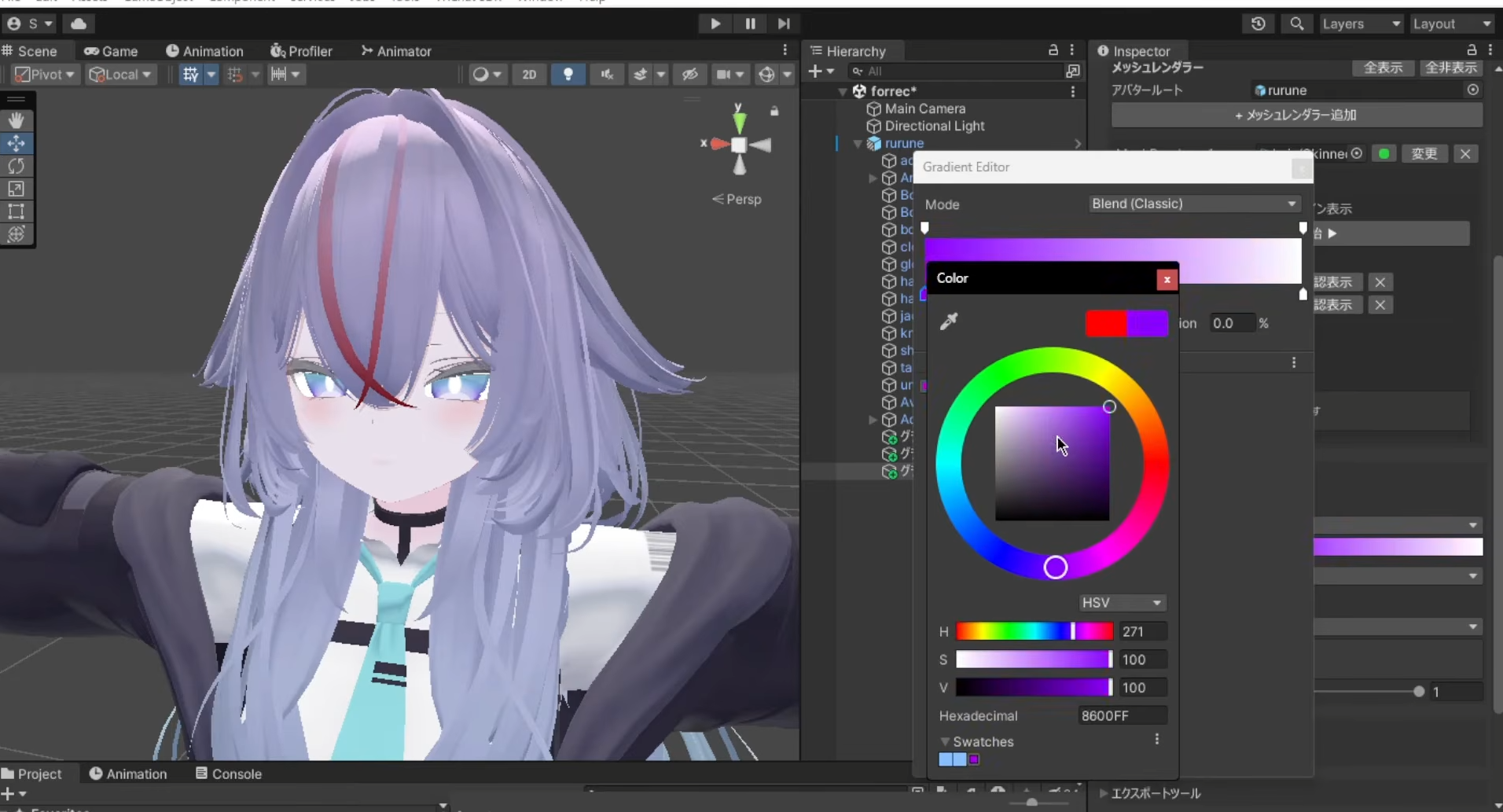Switch to the Game tab

[x=111, y=51]
